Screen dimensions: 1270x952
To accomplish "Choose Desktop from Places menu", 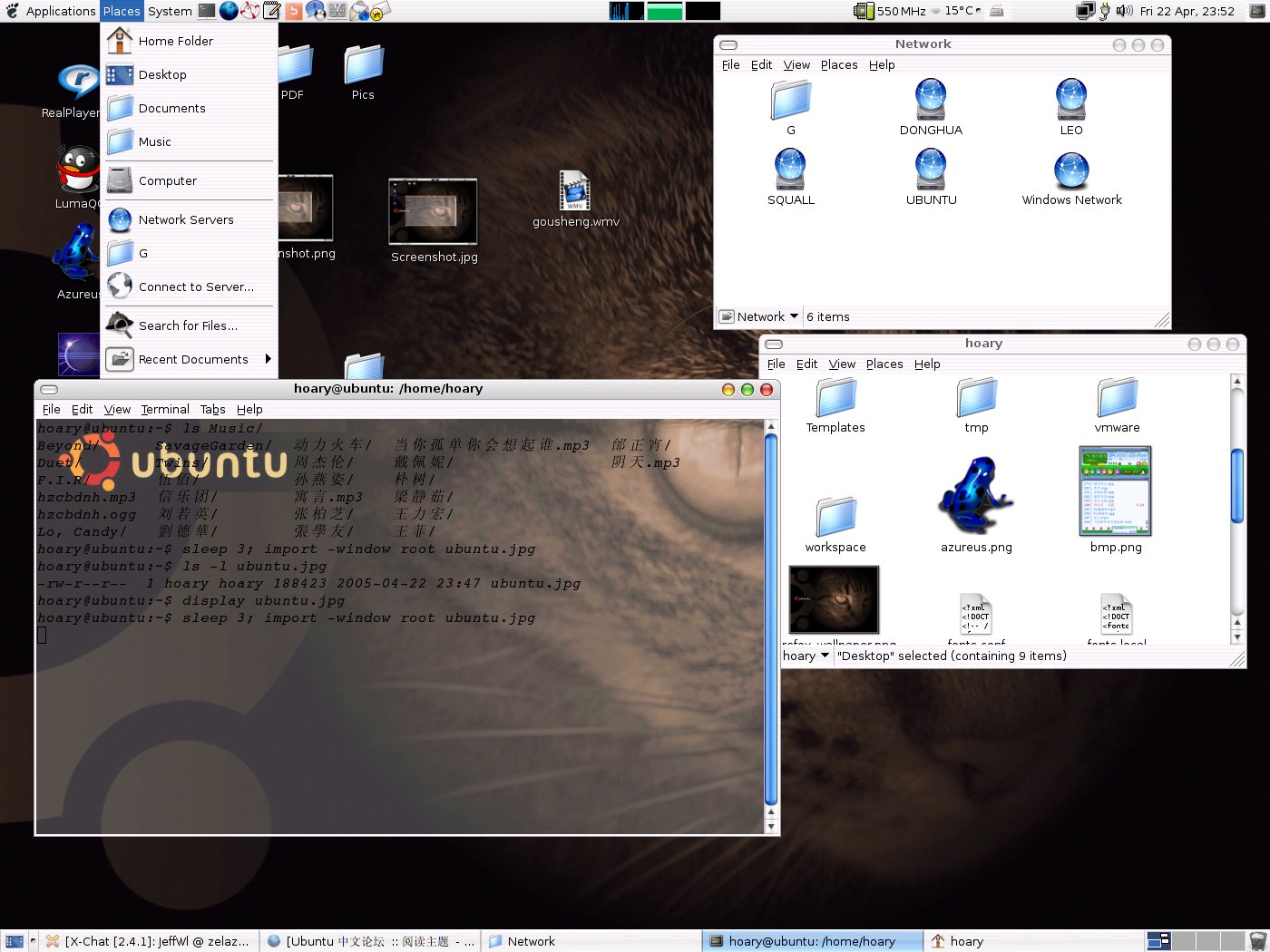I will [189, 74].
